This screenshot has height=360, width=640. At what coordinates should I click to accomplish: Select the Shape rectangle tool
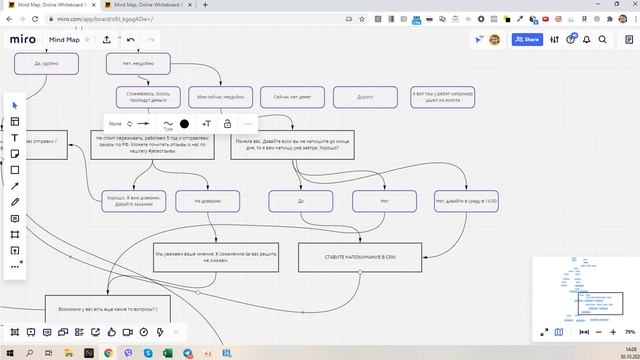tap(15, 170)
